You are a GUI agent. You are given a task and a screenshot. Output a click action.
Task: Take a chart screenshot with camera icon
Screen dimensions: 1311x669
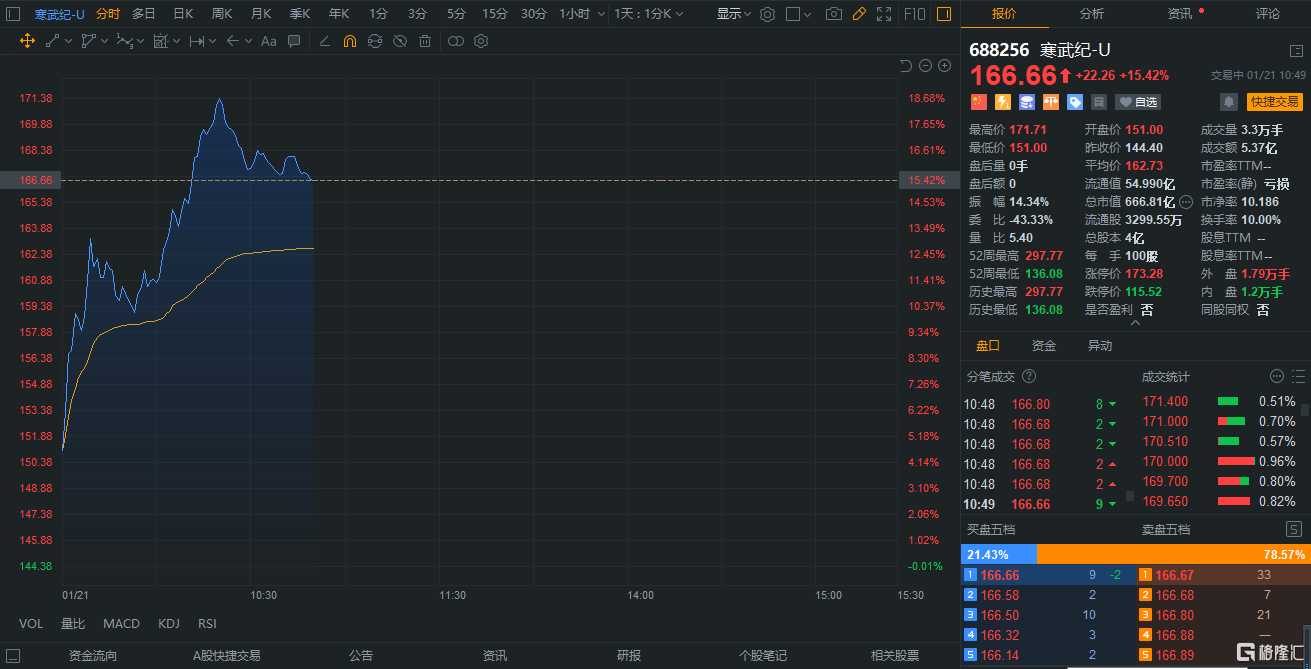(x=833, y=14)
